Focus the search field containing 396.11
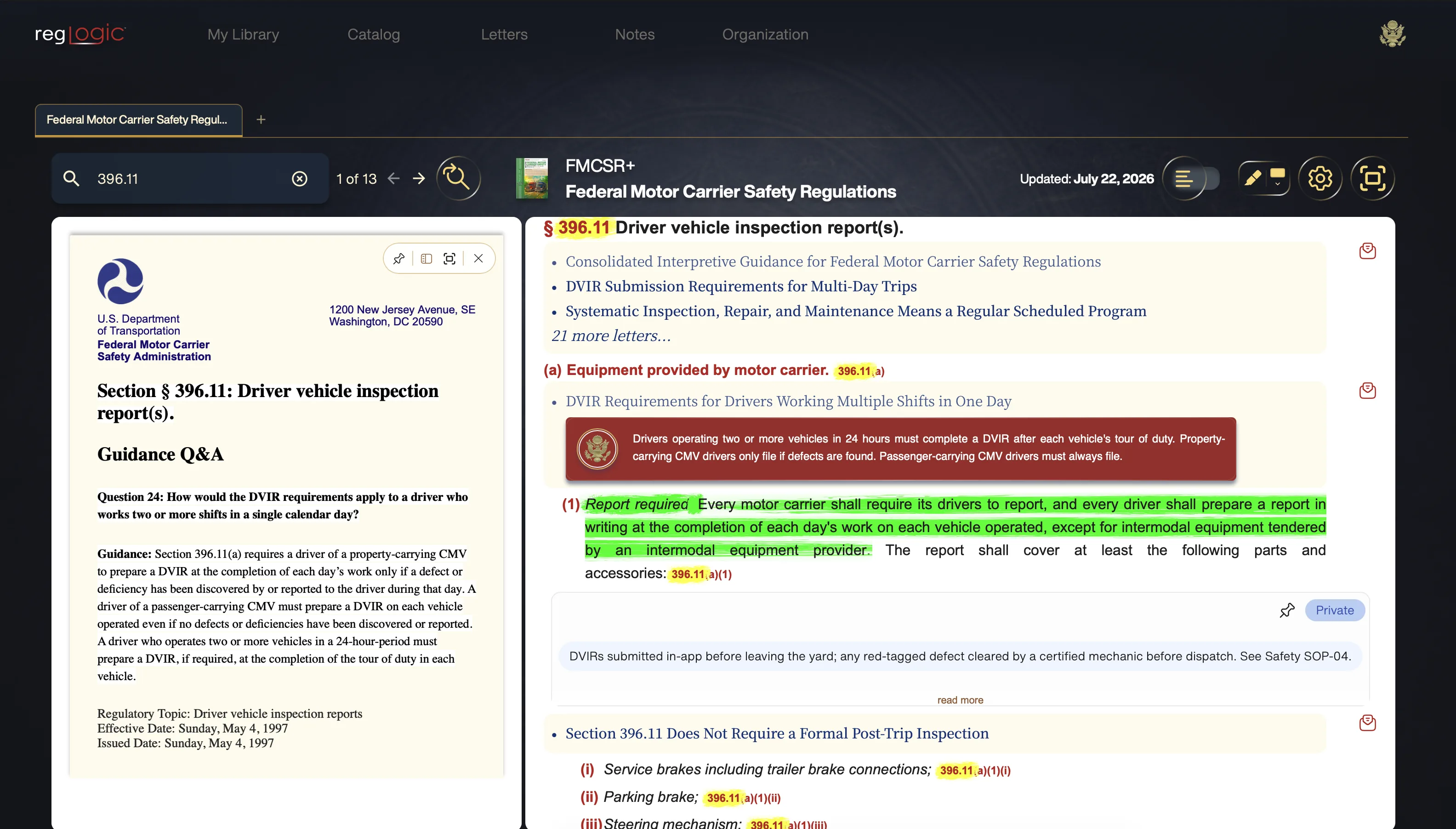The width and height of the screenshot is (1456, 829). tap(190, 178)
